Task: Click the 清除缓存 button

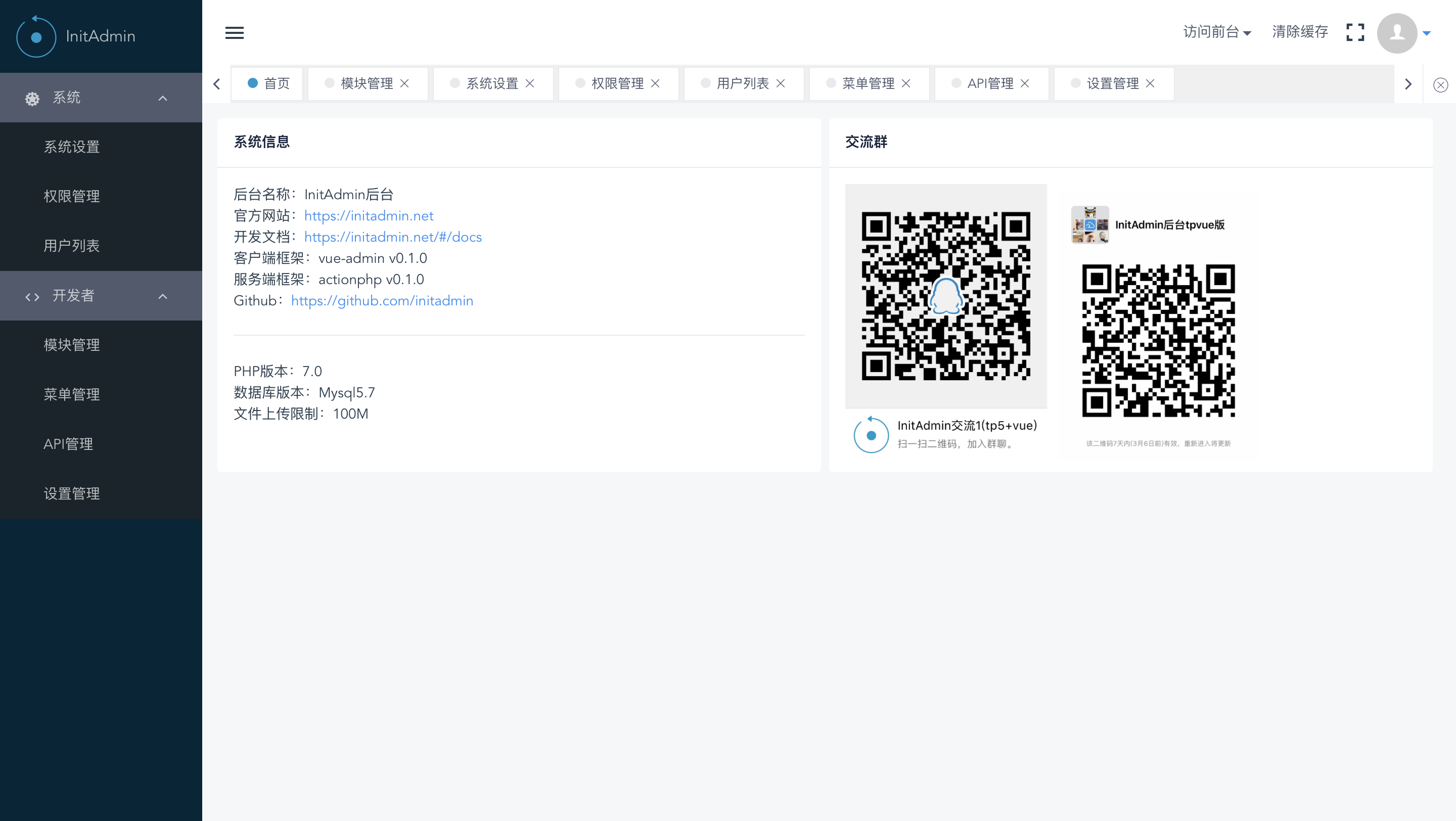Action: click(x=1299, y=32)
